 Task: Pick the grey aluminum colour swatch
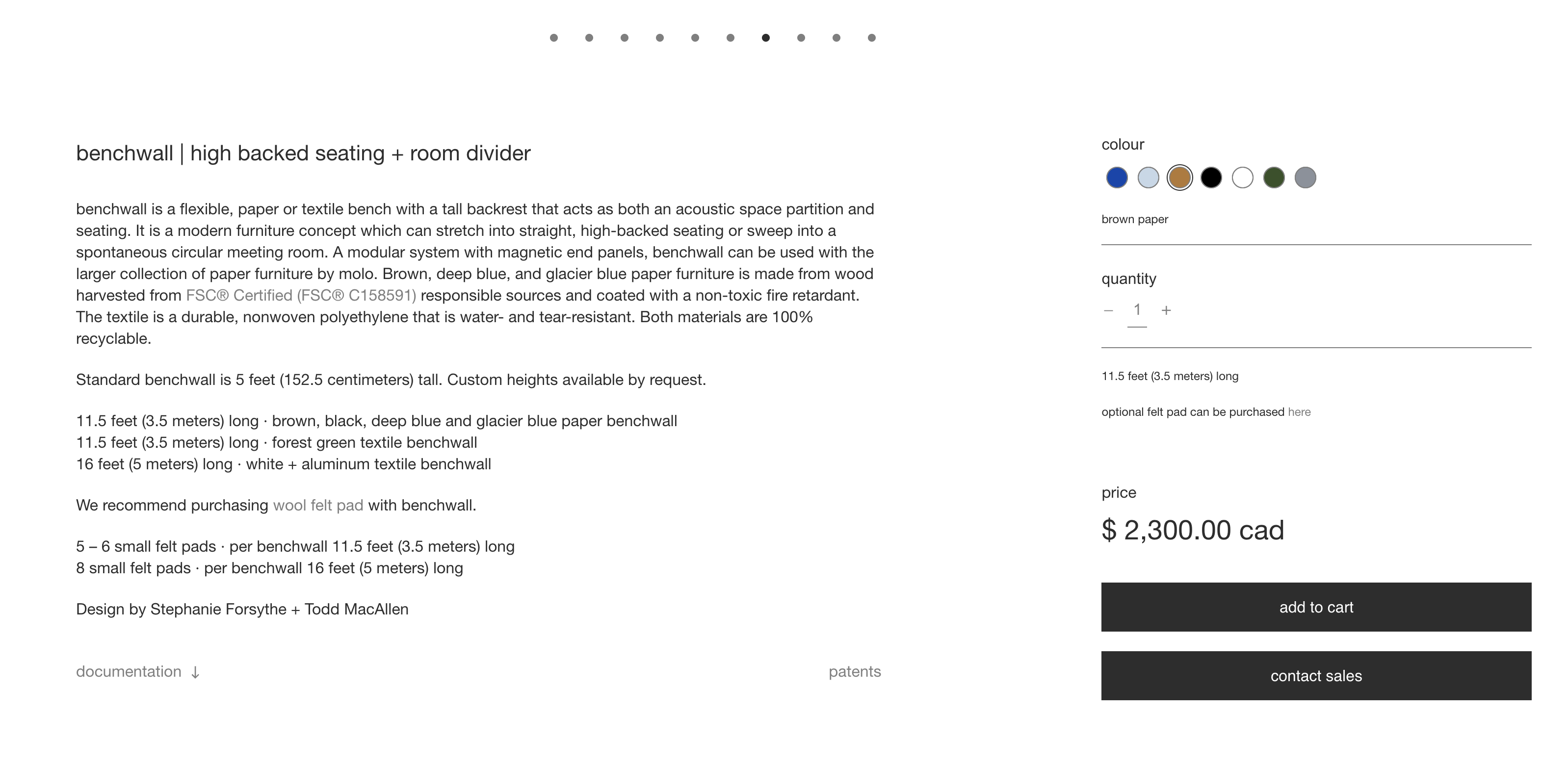pyautogui.click(x=1305, y=178)
